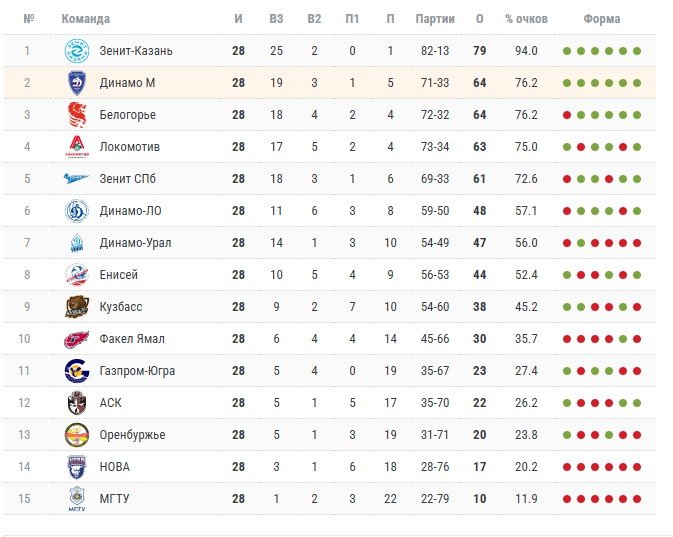Sort by the Партии column header
This screenshot has height=537, width=673.
pos(435,19)
